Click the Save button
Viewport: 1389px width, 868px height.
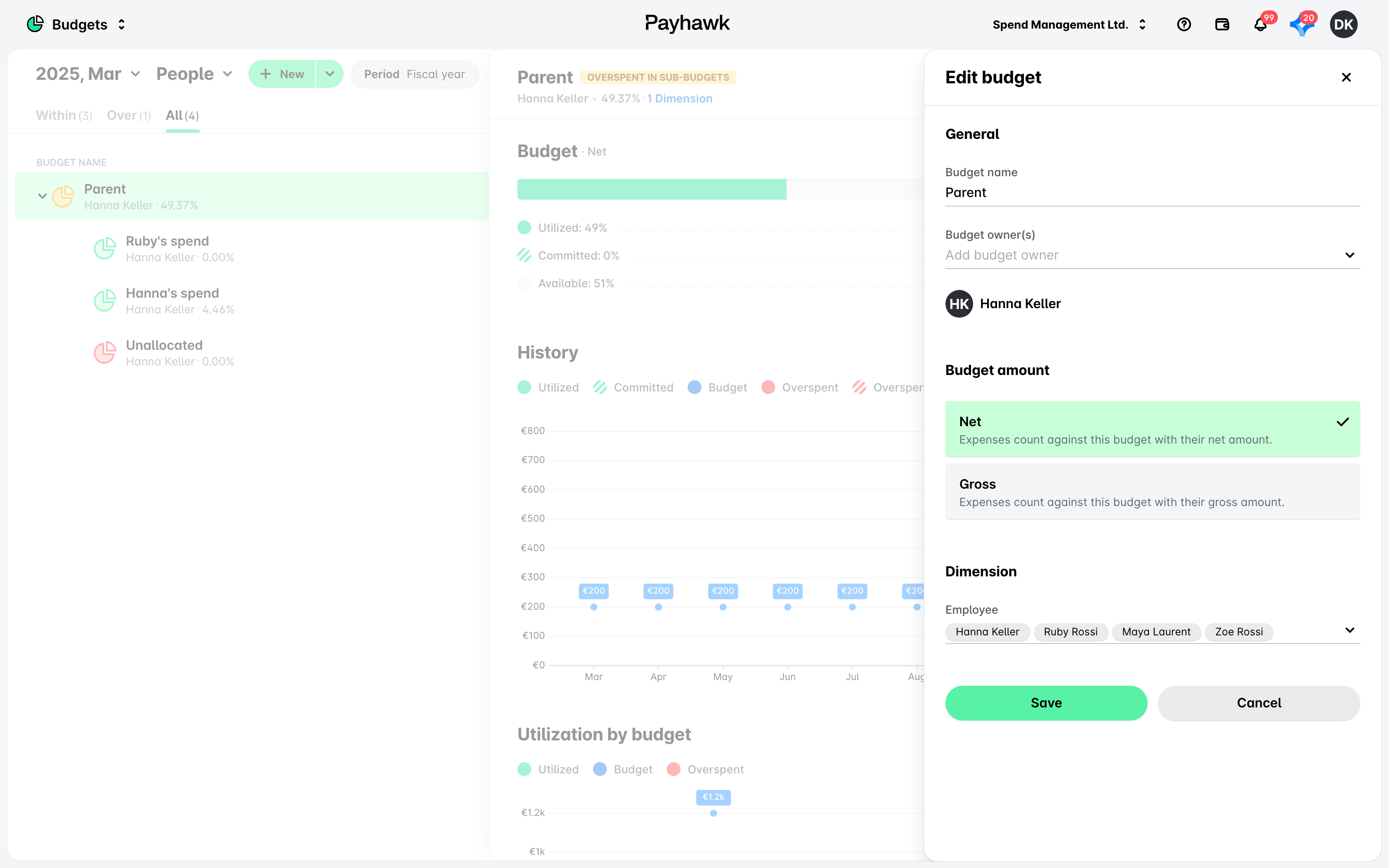1046,703
